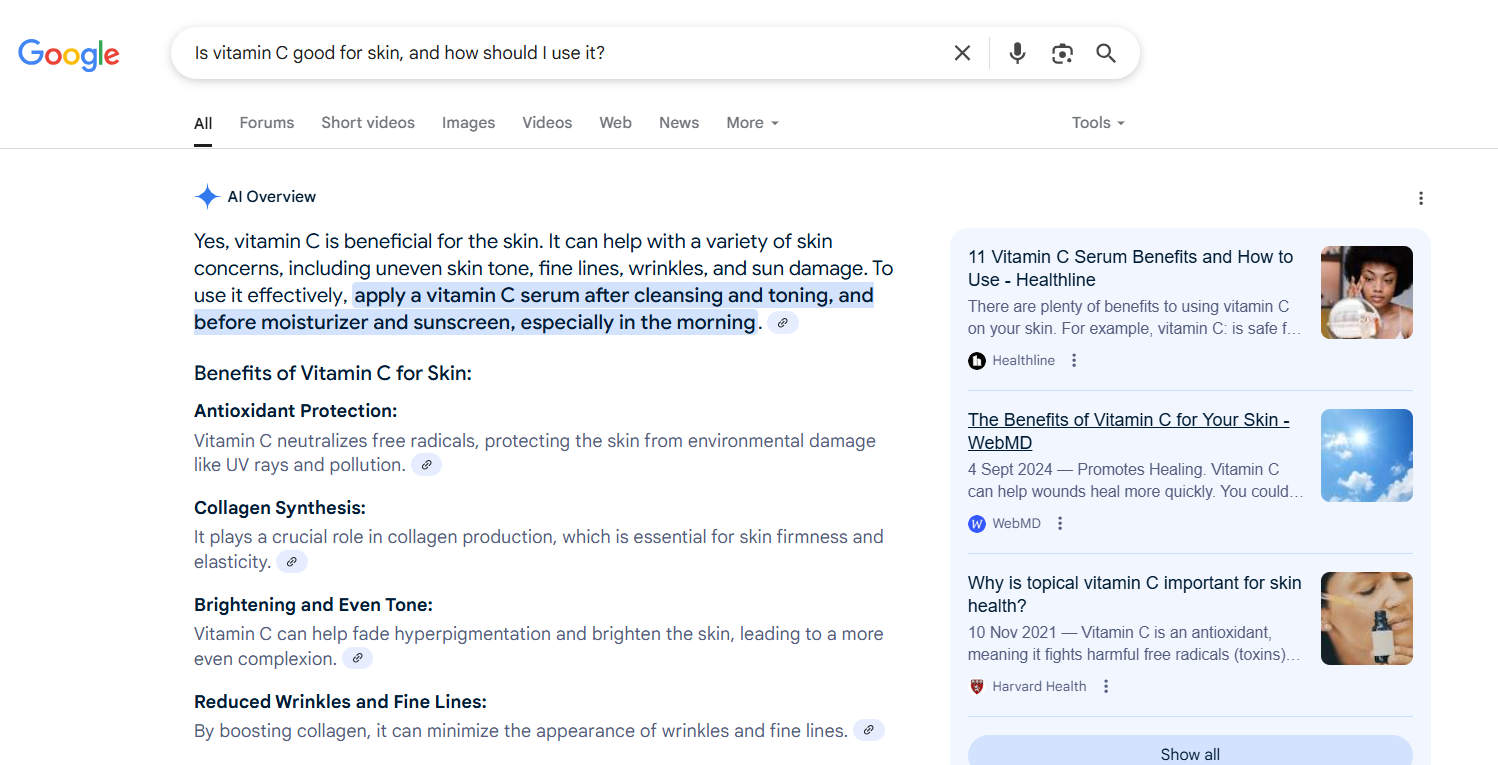Activate voice search via the microphone icon

[x=1017, y=52]
